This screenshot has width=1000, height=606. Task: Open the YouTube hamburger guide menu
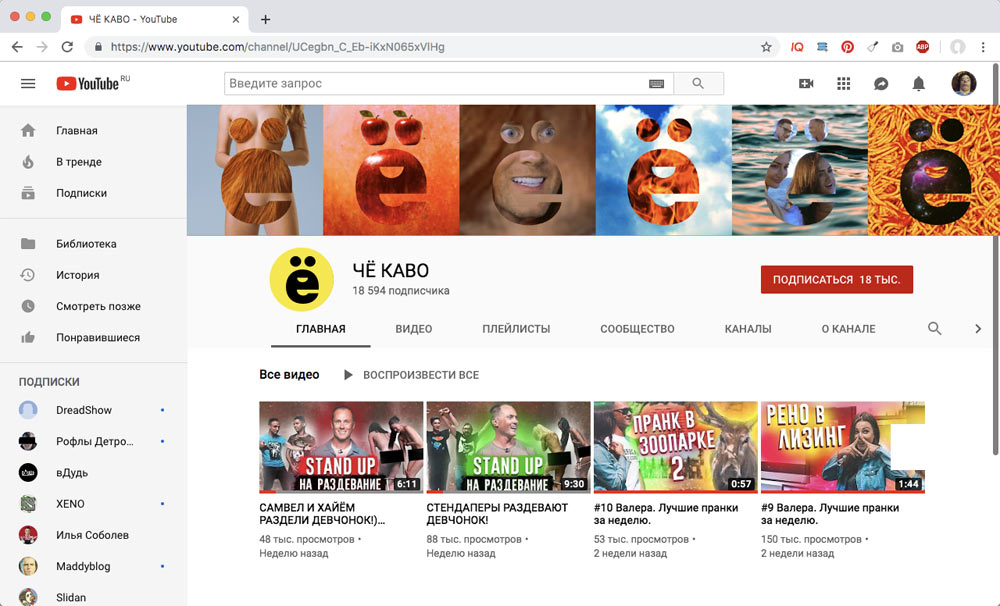click(x=28, y=84)
